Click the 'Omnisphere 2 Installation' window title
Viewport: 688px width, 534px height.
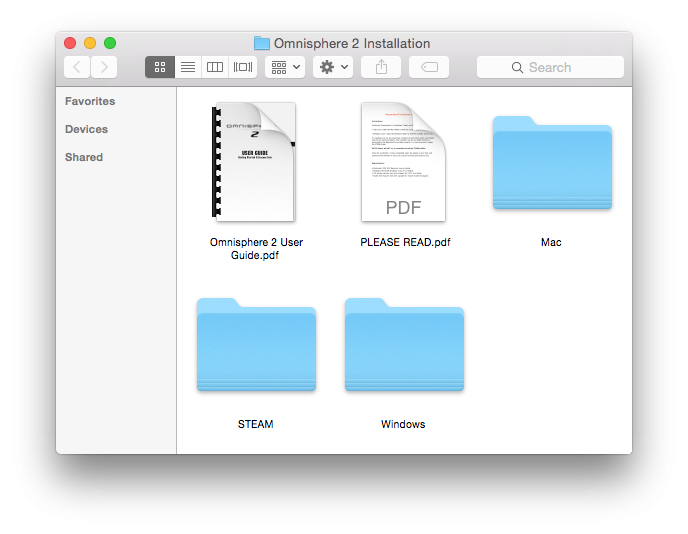(352, 43)
